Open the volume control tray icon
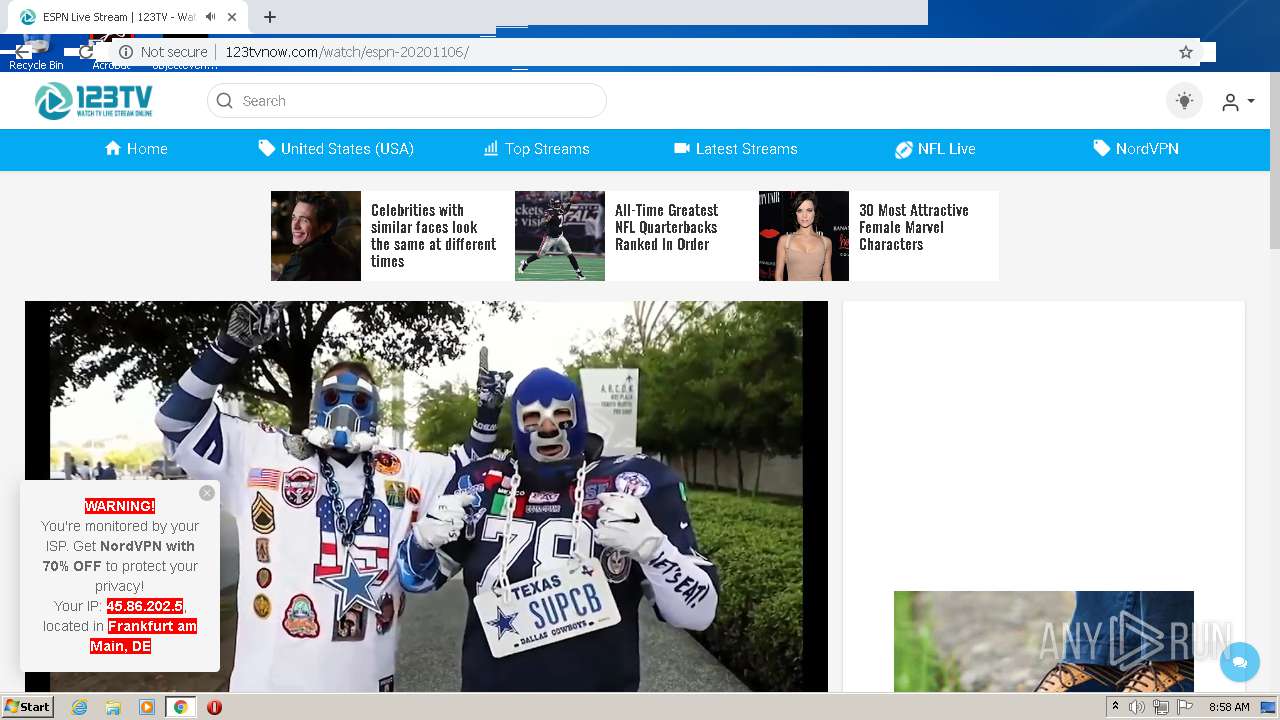Image resolution: width=1280 pixels, height=720 pixels. point(1137,707)
